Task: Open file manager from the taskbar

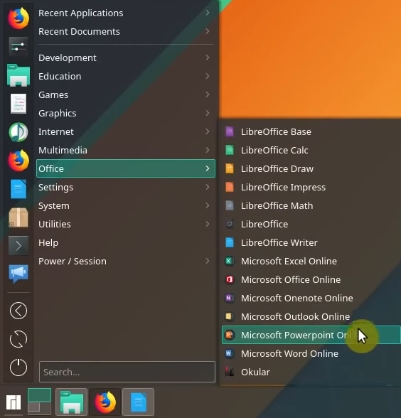Action: click(x=71, y=402)
